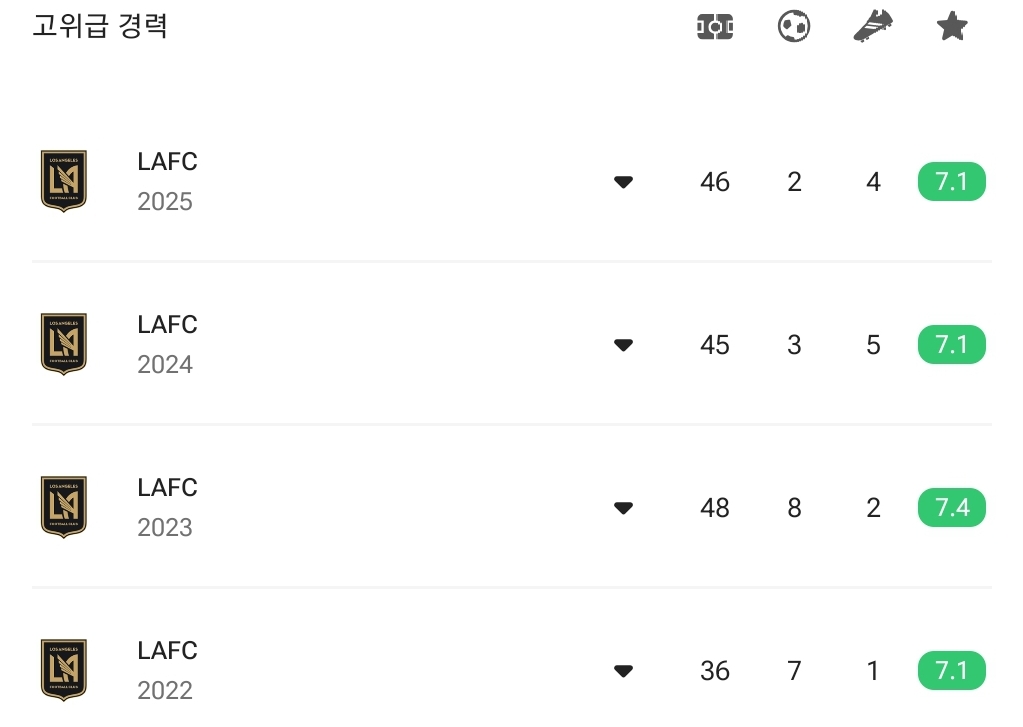
Task: Click the LAFC crest for 2023
Action: [x=63, y=507]
